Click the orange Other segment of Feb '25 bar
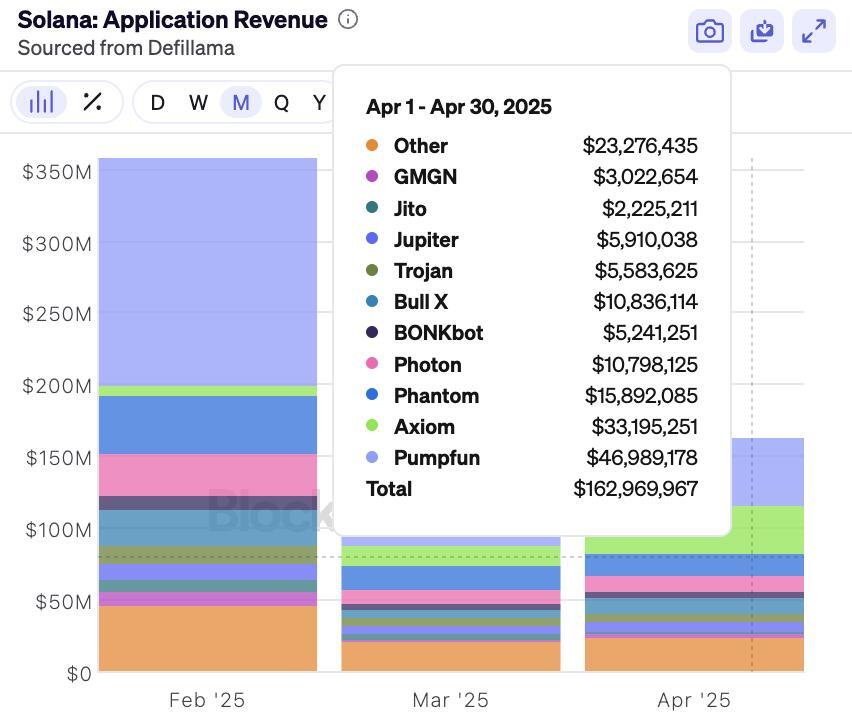 pos(208,639)
